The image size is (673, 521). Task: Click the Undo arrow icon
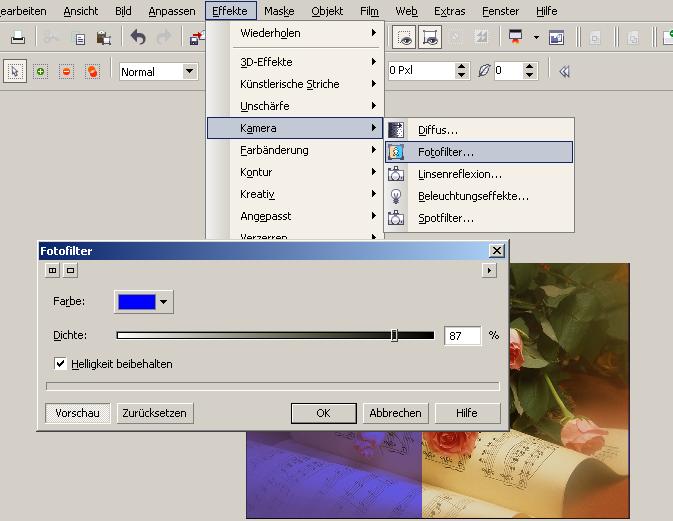138,38
